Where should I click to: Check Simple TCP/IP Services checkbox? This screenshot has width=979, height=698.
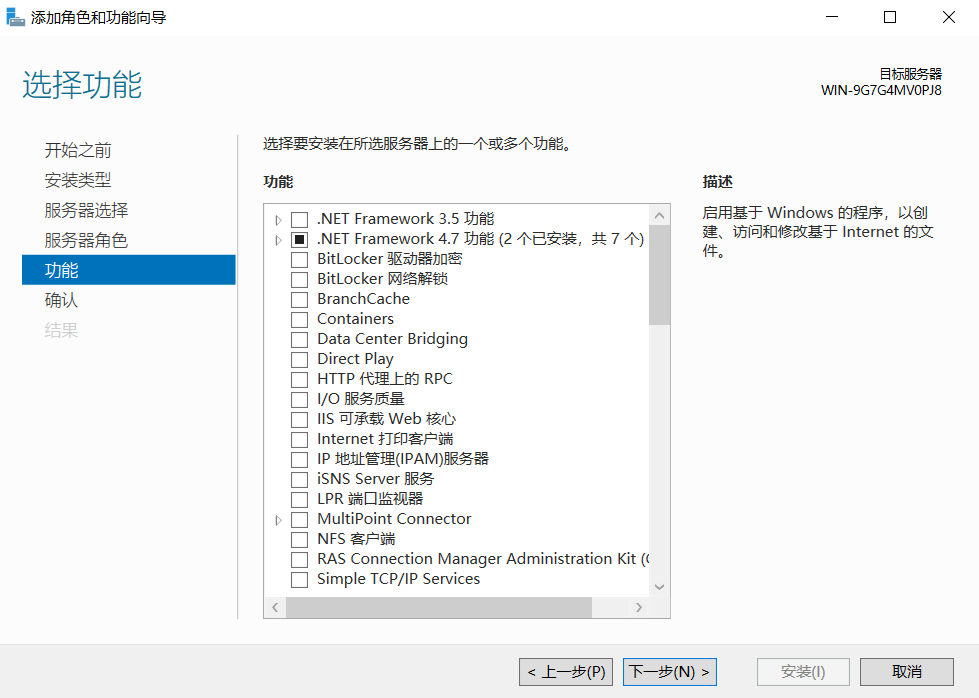300,579
